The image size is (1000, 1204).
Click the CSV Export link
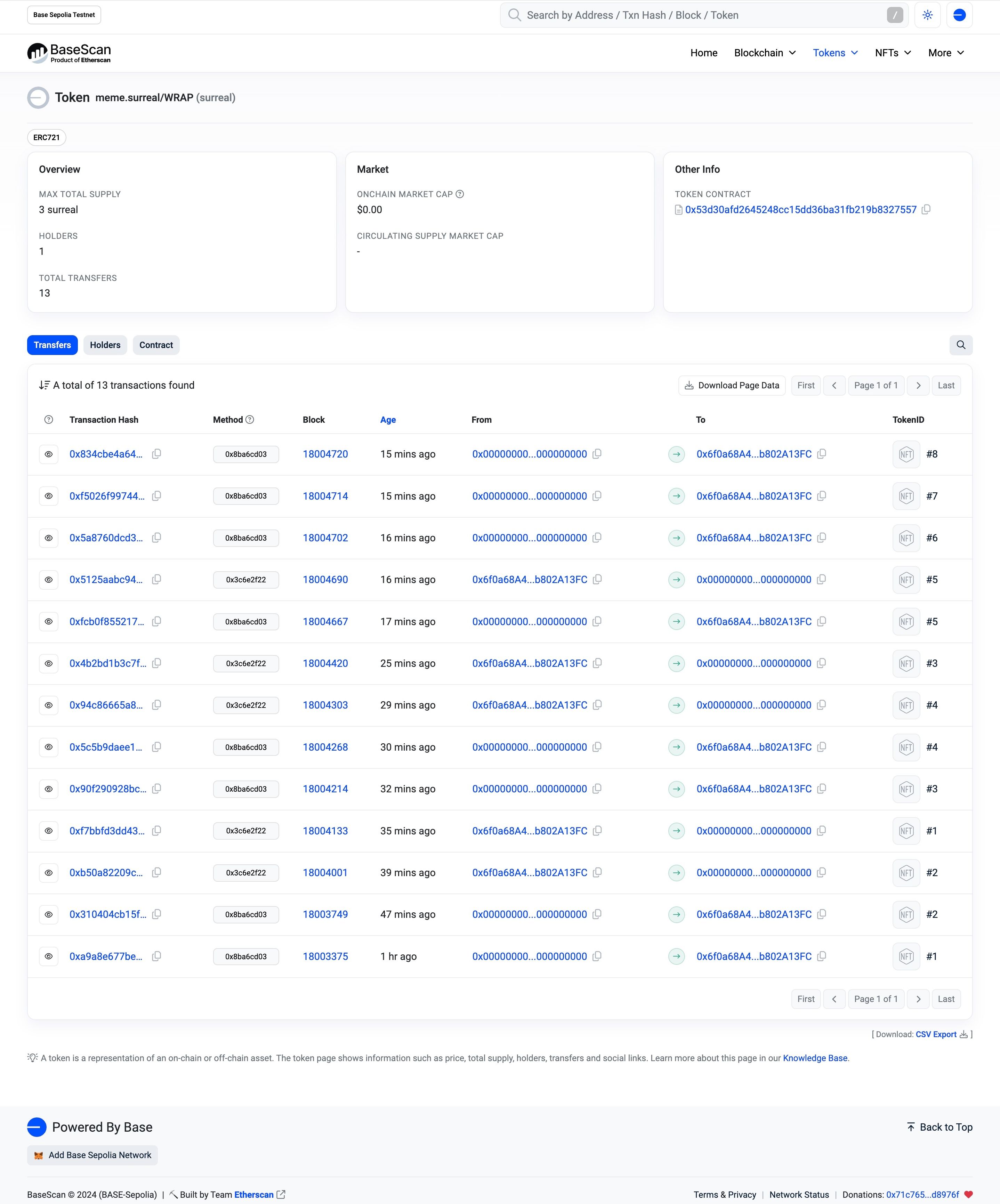[936, 1034]
